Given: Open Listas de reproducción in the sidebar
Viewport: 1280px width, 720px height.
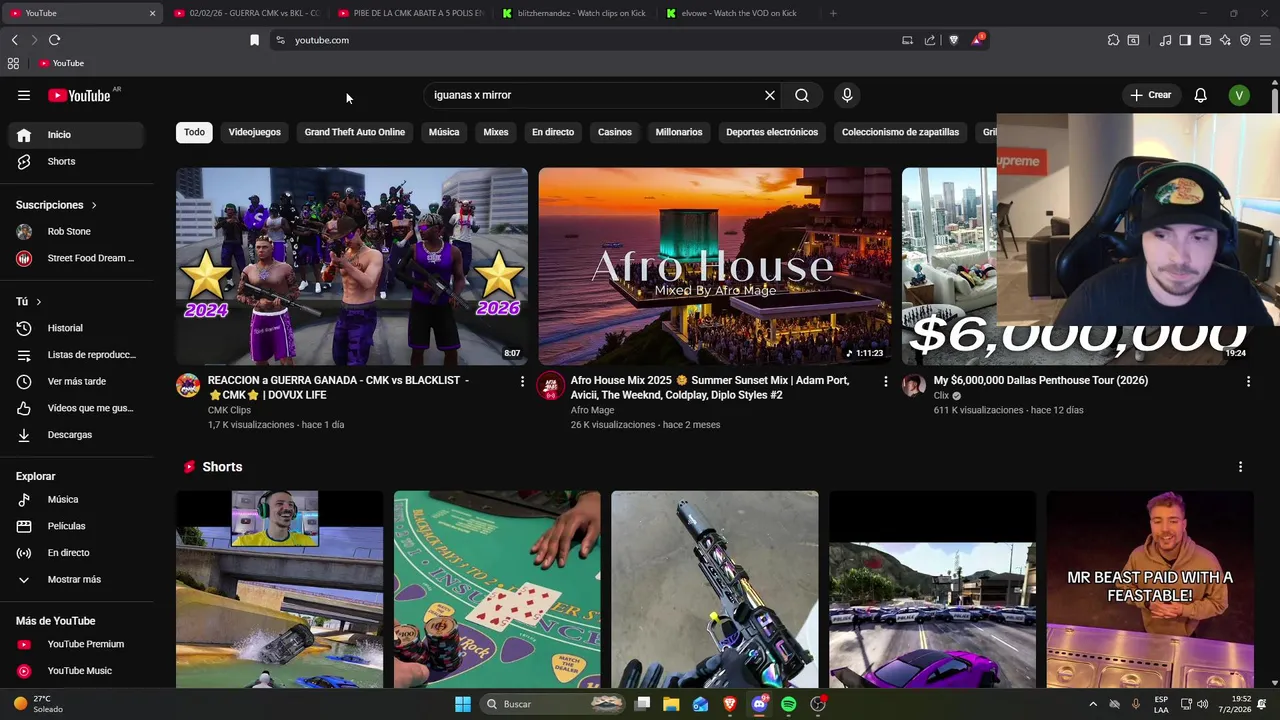Looking at the screenshot, I should [x=77, y=355].
